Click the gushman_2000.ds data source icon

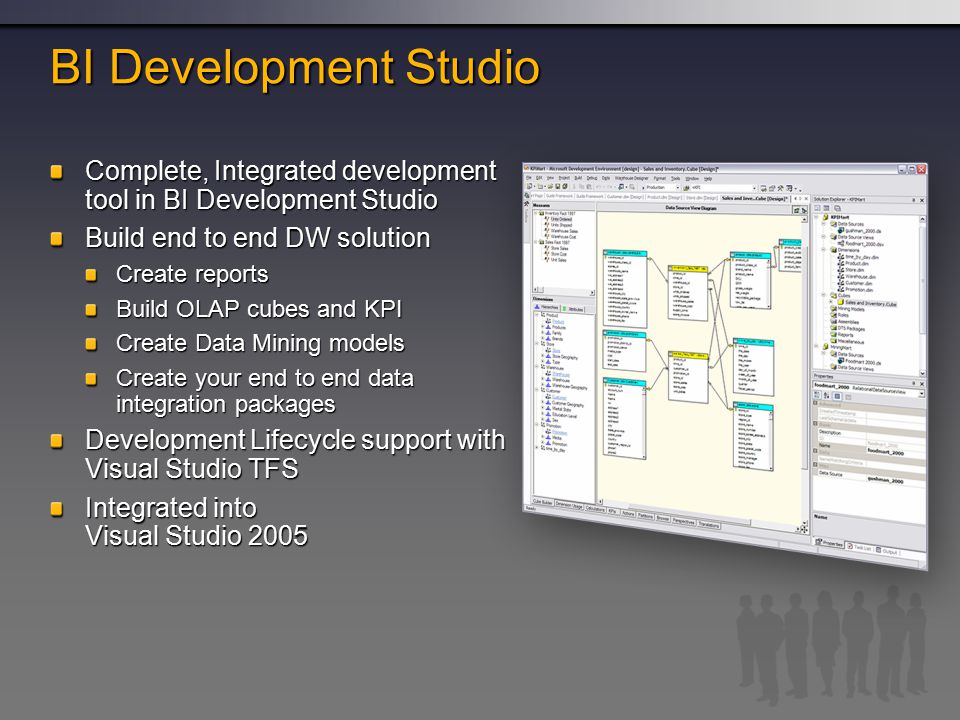841,230
